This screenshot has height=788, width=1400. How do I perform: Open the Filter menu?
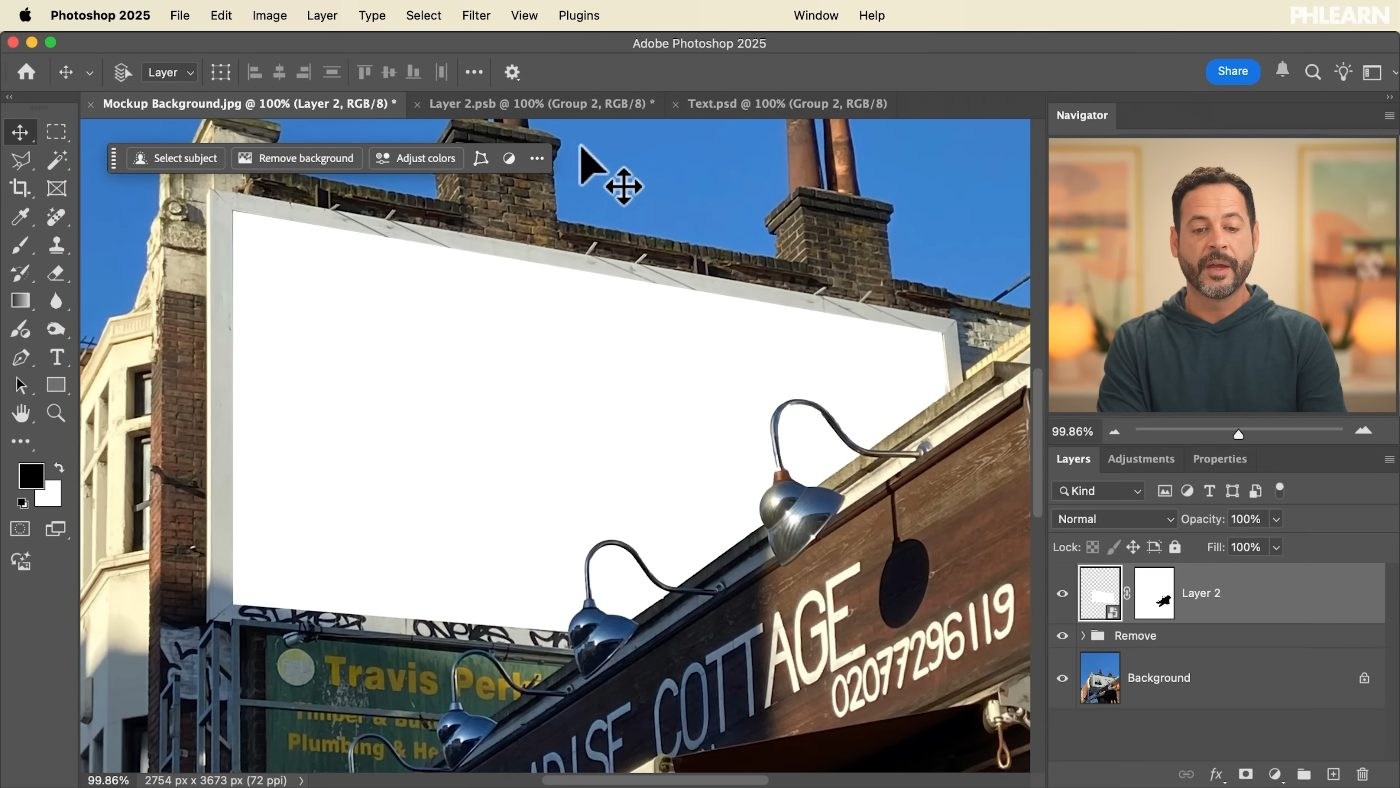click(x=476, y=15)
